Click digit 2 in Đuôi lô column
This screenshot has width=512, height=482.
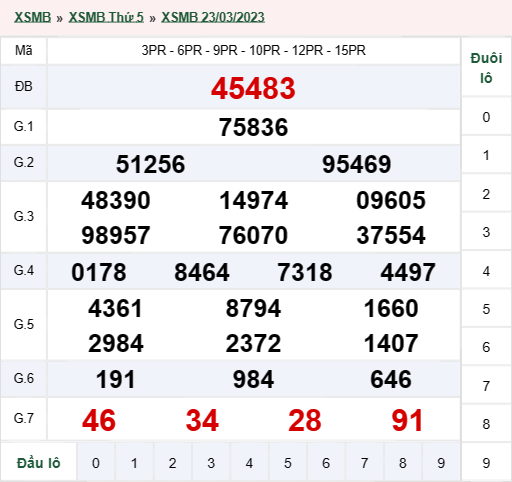[x=486, y=194]
